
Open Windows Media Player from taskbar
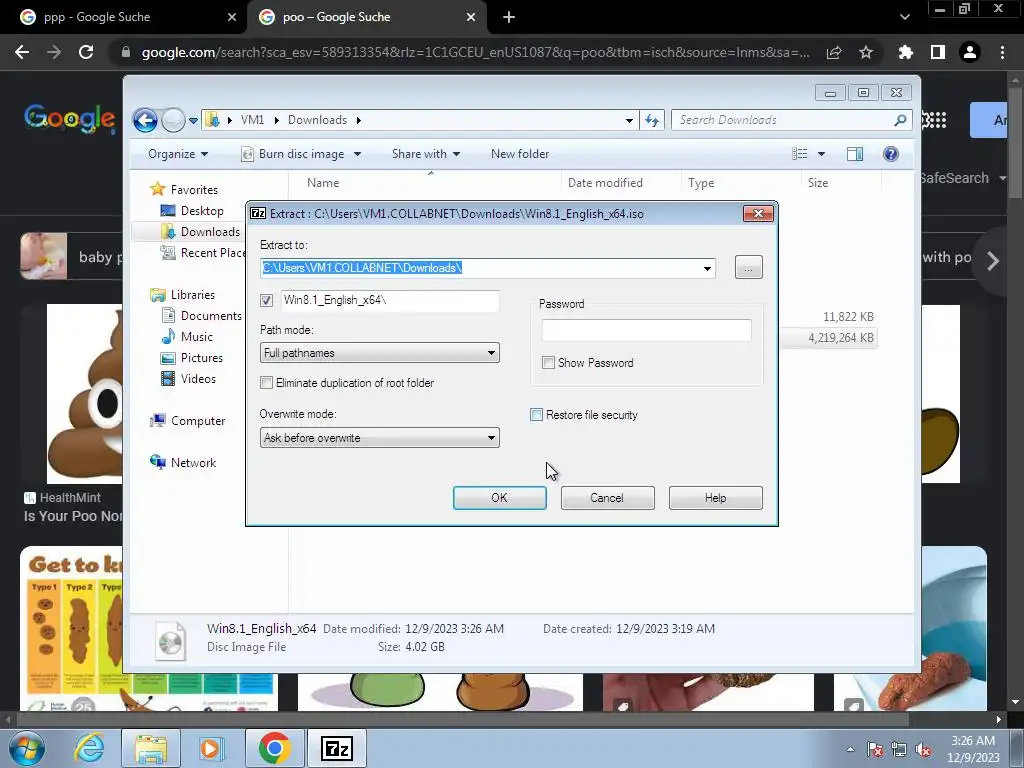click(x=210, y=748)
